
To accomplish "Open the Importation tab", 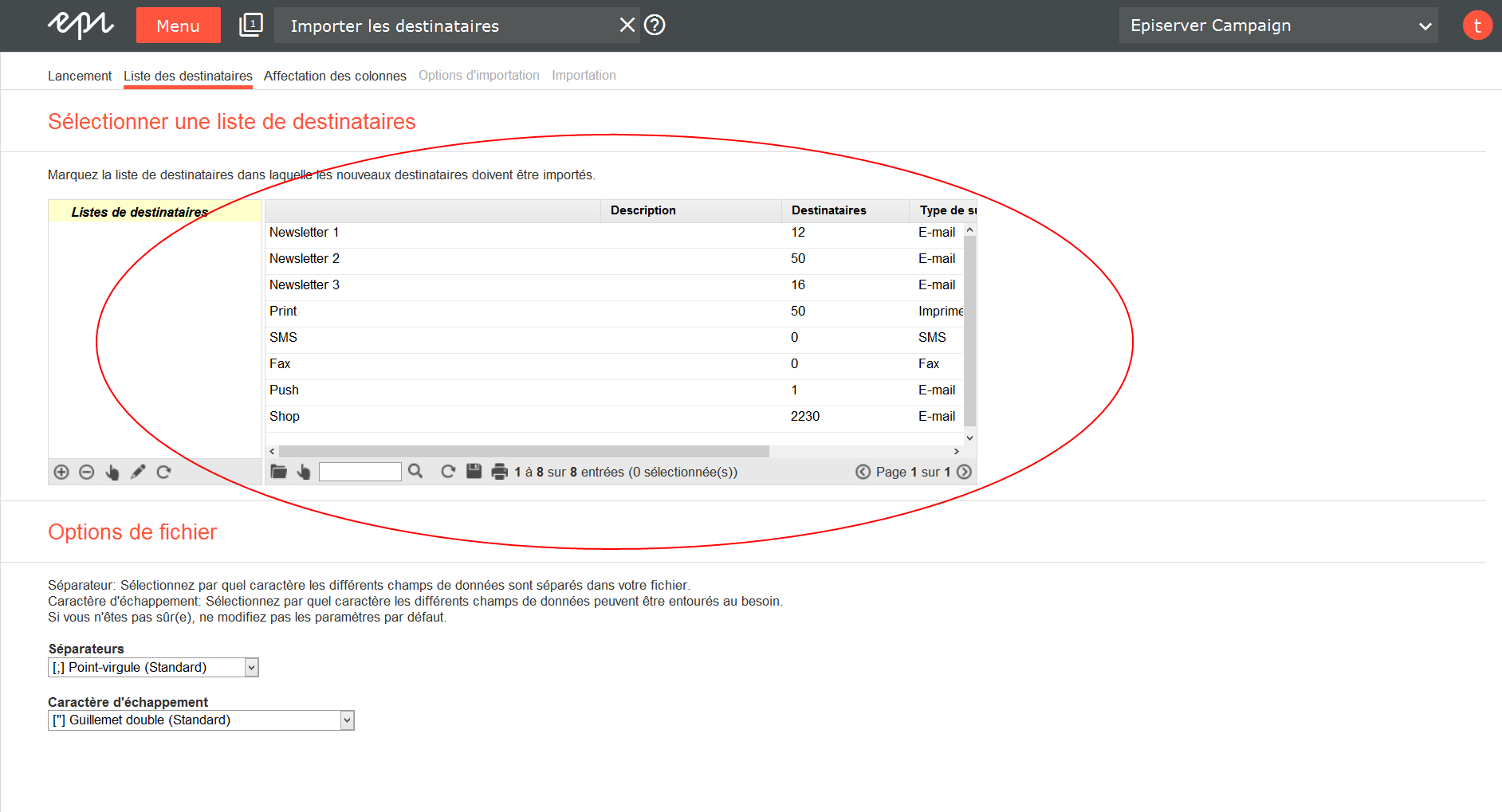I will pyautogui.click(x=584, y=76).
